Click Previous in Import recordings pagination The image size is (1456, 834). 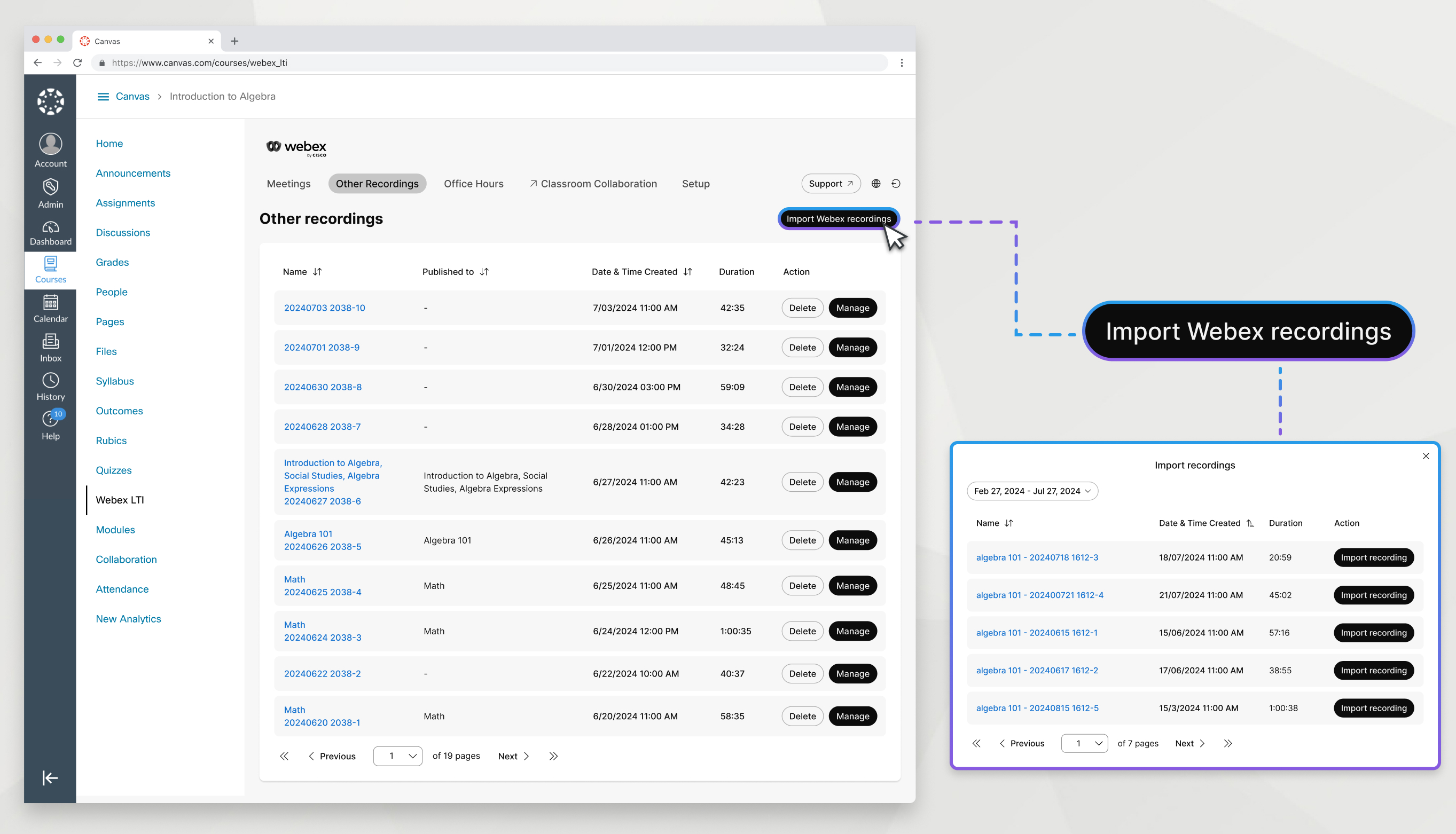[1022, 743]
